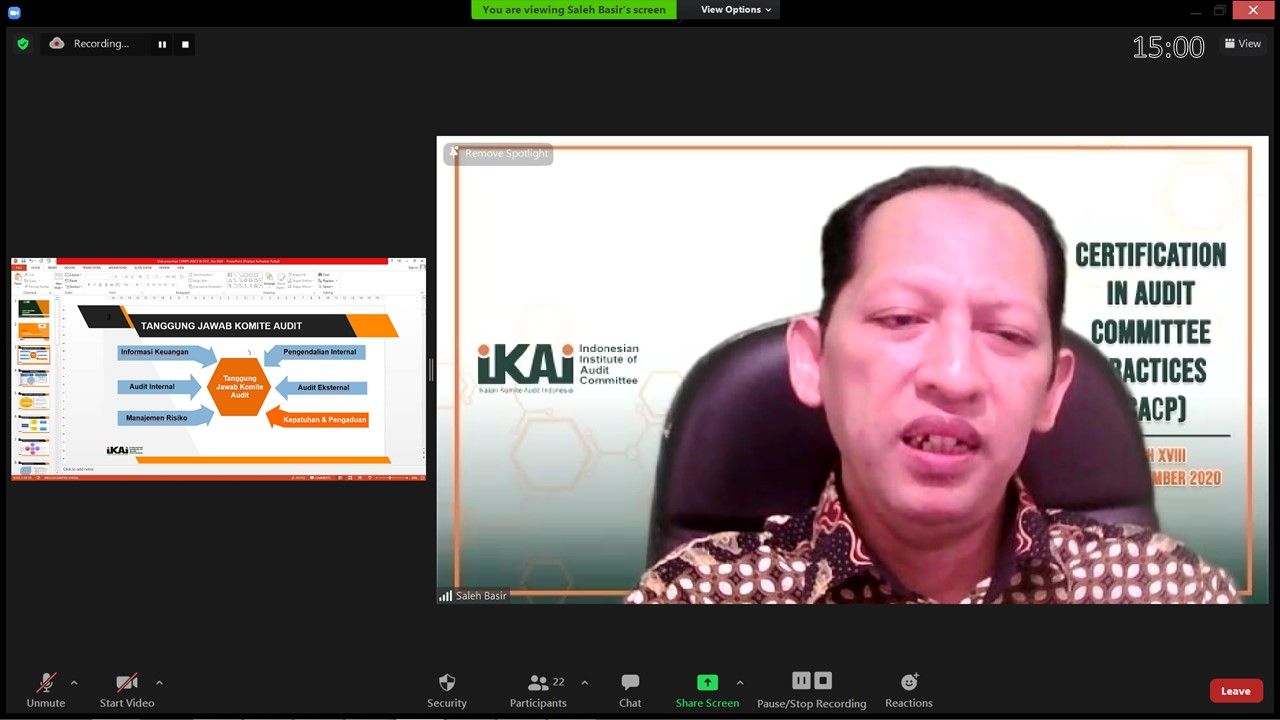The image size is (1280, 720).
Task: Open the Reactions menu
Action: (x=909, y=690)
